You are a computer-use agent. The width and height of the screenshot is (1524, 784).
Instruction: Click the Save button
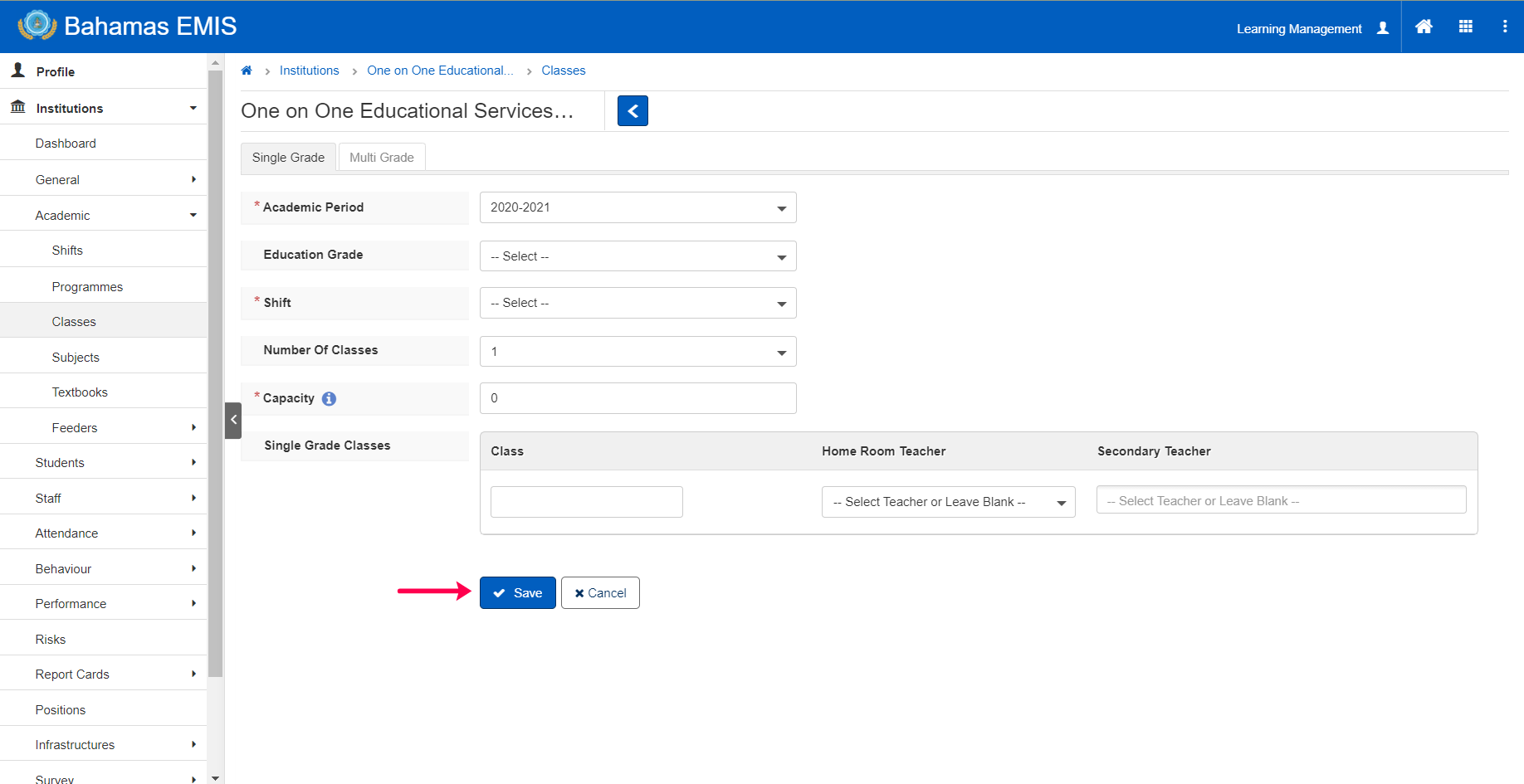[x=517, y=593]
